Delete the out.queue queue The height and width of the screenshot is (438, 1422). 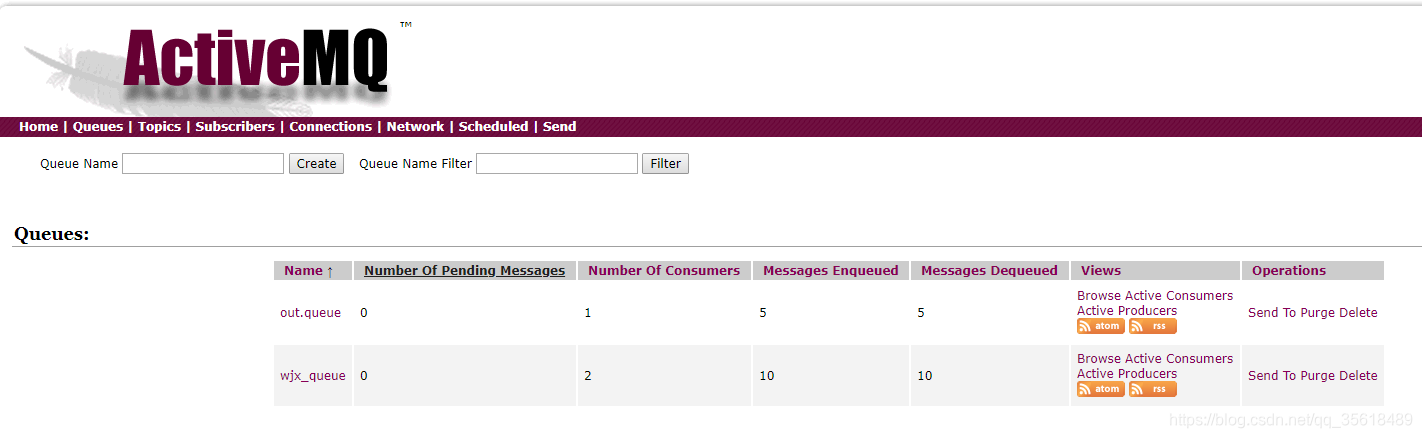click(1358, 313)
